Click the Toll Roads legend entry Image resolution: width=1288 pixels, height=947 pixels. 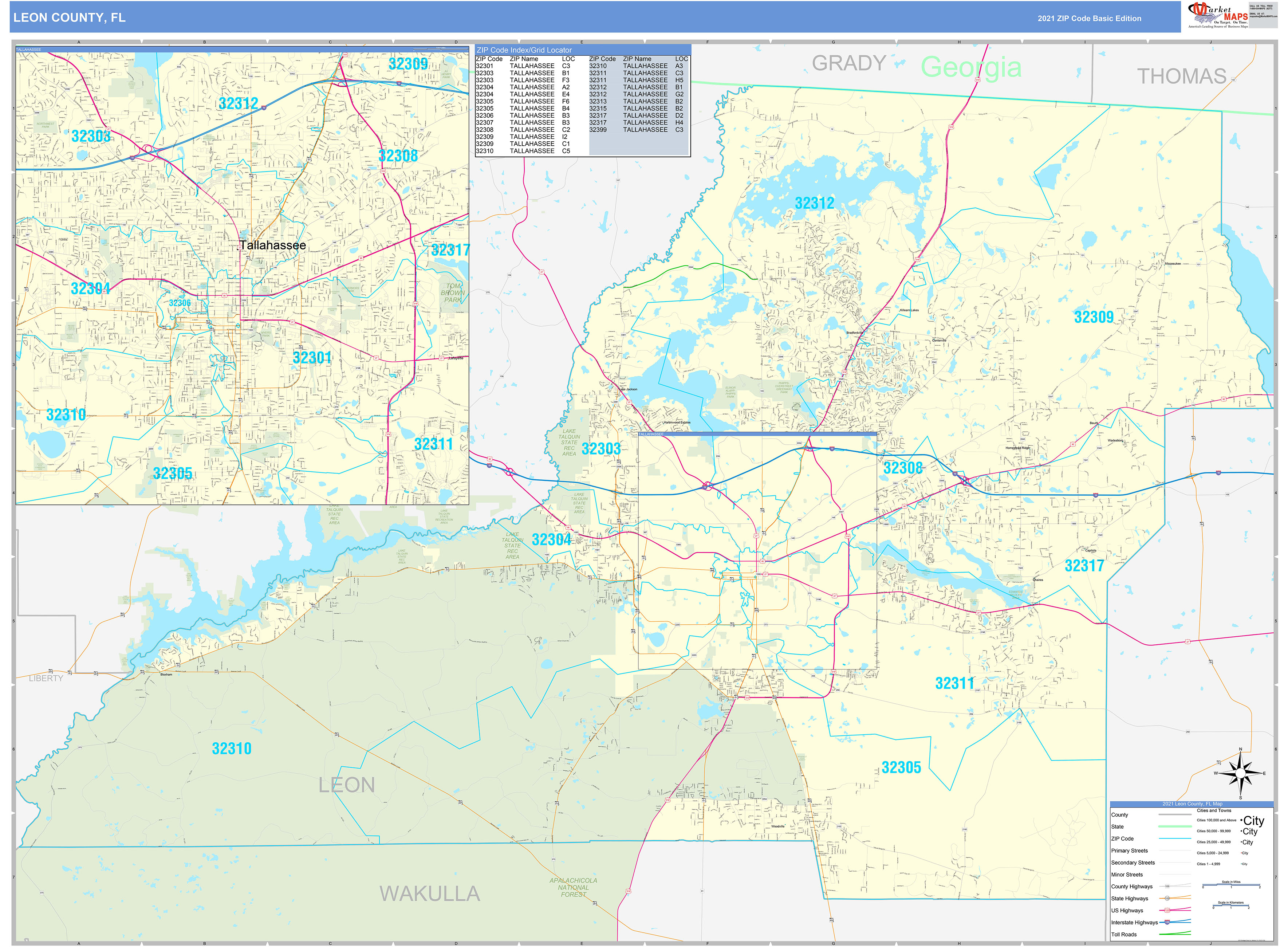point(1124,934)
